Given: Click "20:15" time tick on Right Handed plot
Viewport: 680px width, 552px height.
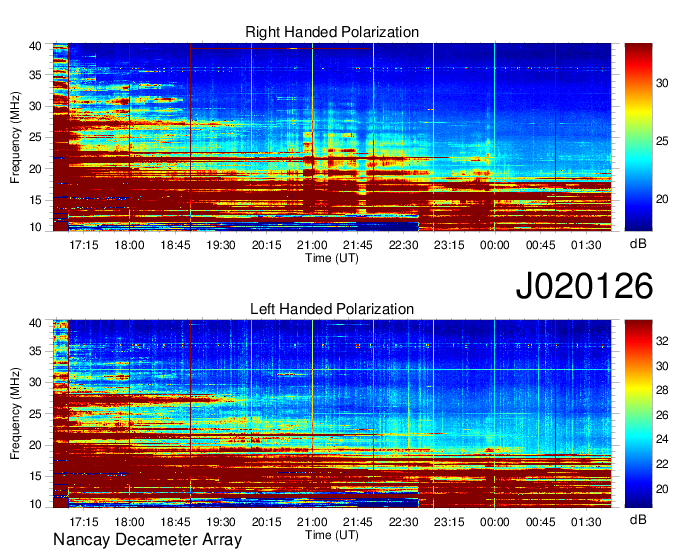Looking at the screenshot, I should 266,245.
